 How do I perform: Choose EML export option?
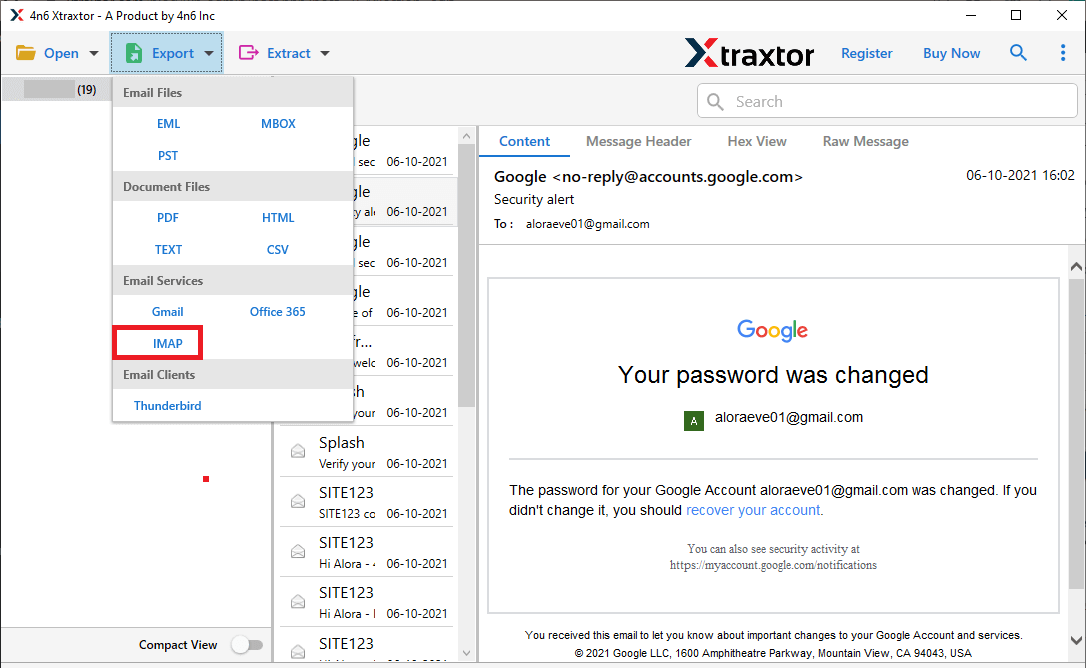pyautogui.click(x=168, y=123)
